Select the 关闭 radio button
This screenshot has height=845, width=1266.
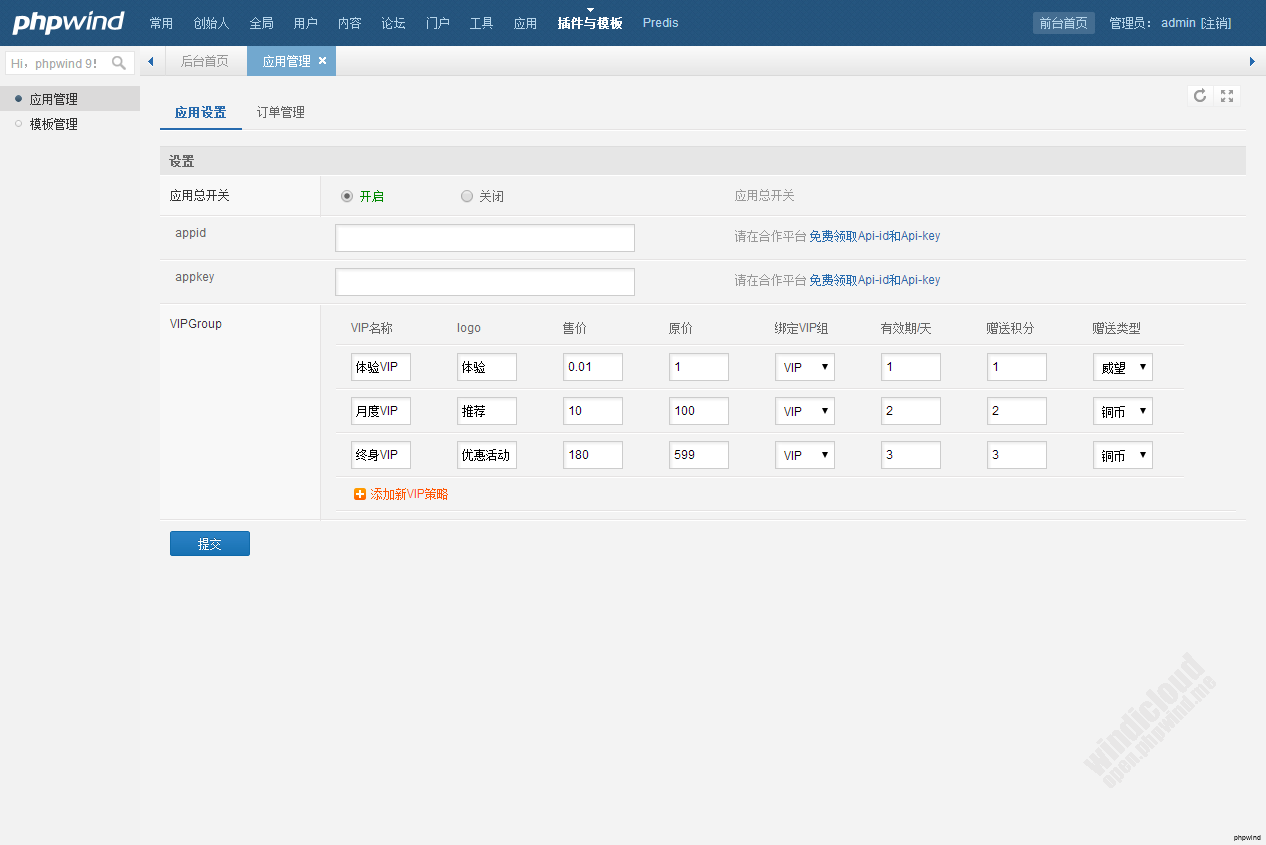(x=467, y=196)
